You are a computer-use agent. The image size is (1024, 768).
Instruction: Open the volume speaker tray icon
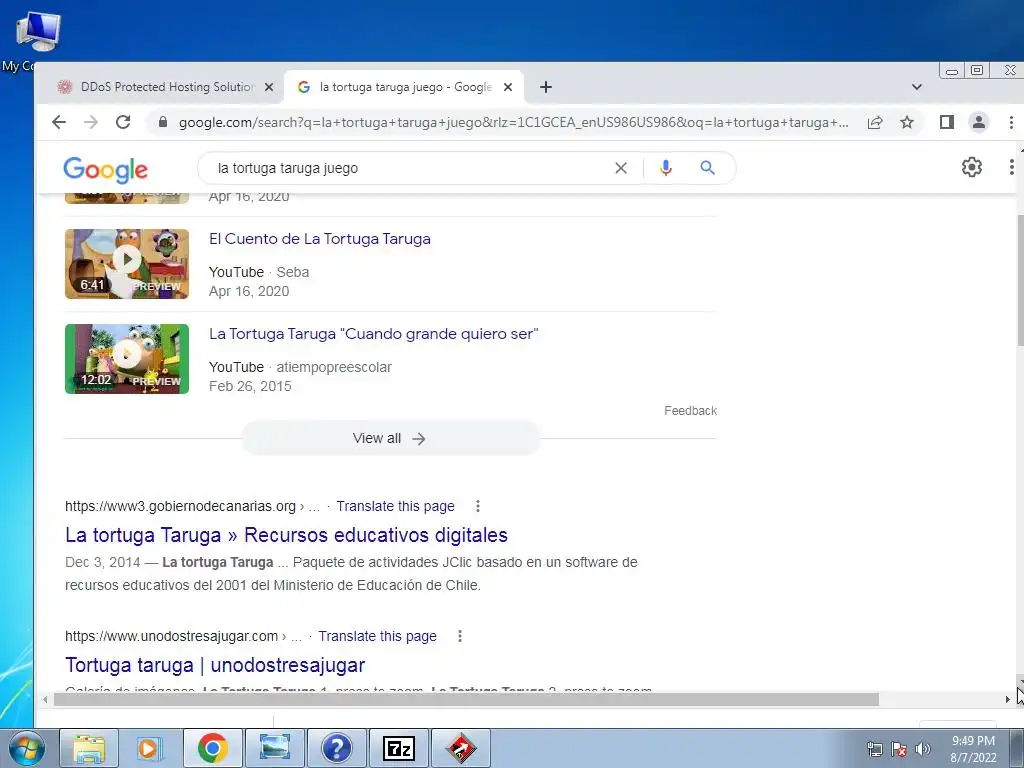923,750
